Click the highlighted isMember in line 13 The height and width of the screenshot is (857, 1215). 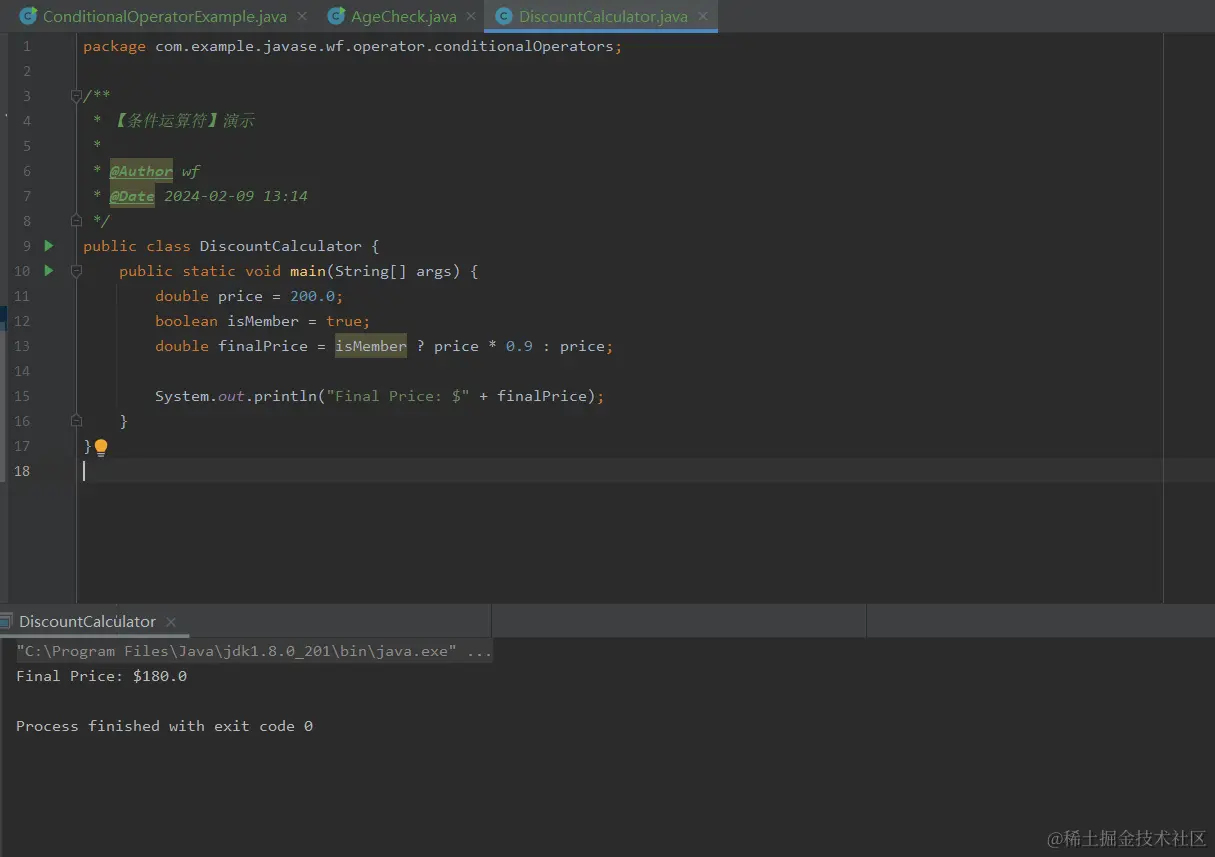coord(371,346)
